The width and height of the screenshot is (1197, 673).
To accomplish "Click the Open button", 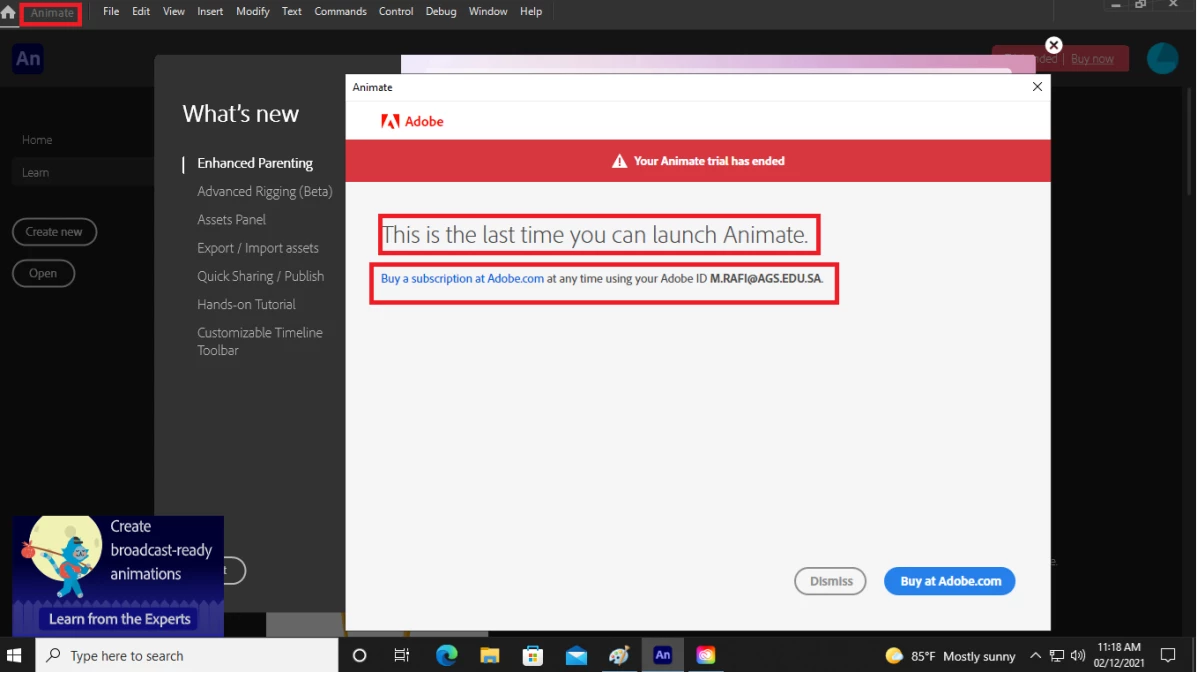I will point(43,273).
